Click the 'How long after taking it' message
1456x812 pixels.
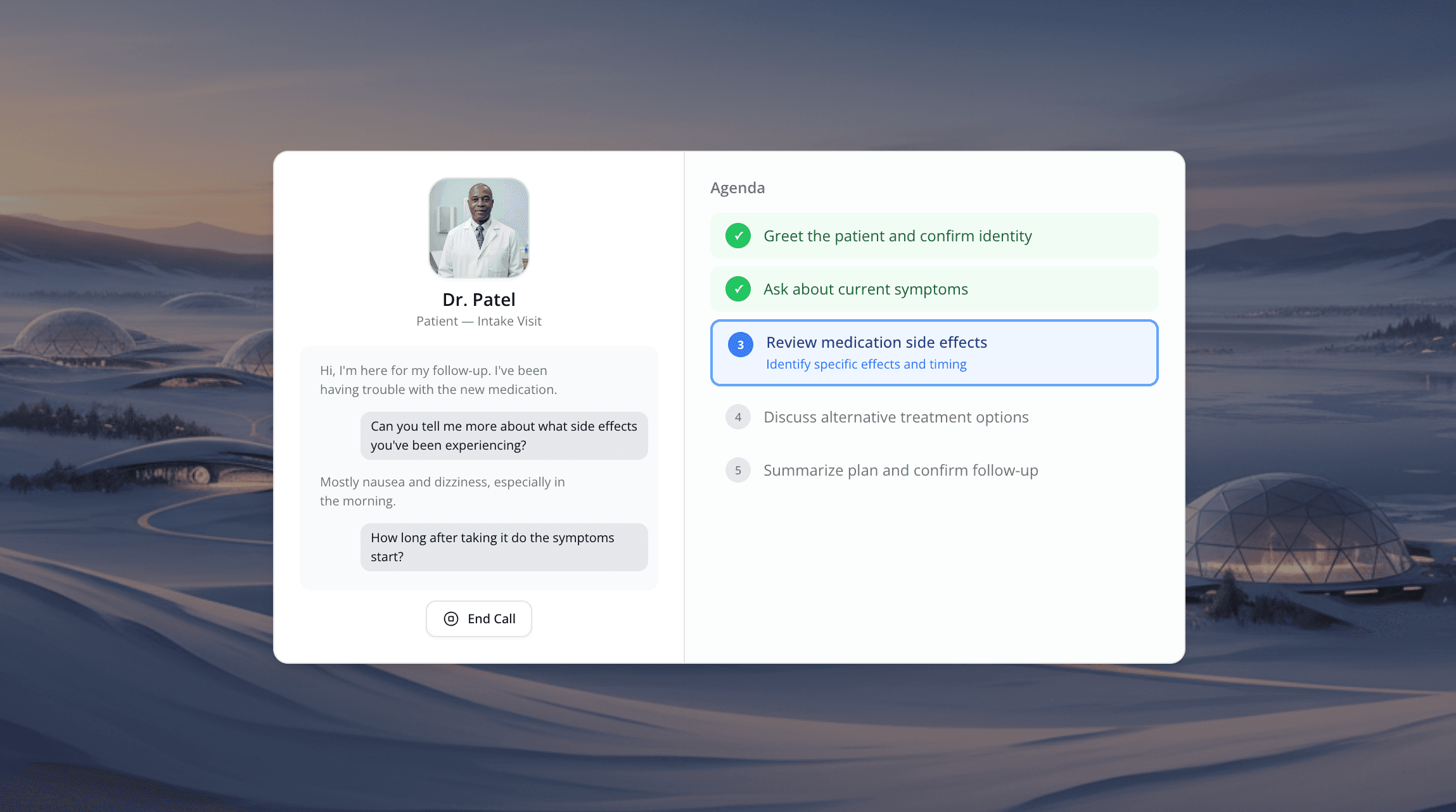pyautogui.click(x=504, y=547)
